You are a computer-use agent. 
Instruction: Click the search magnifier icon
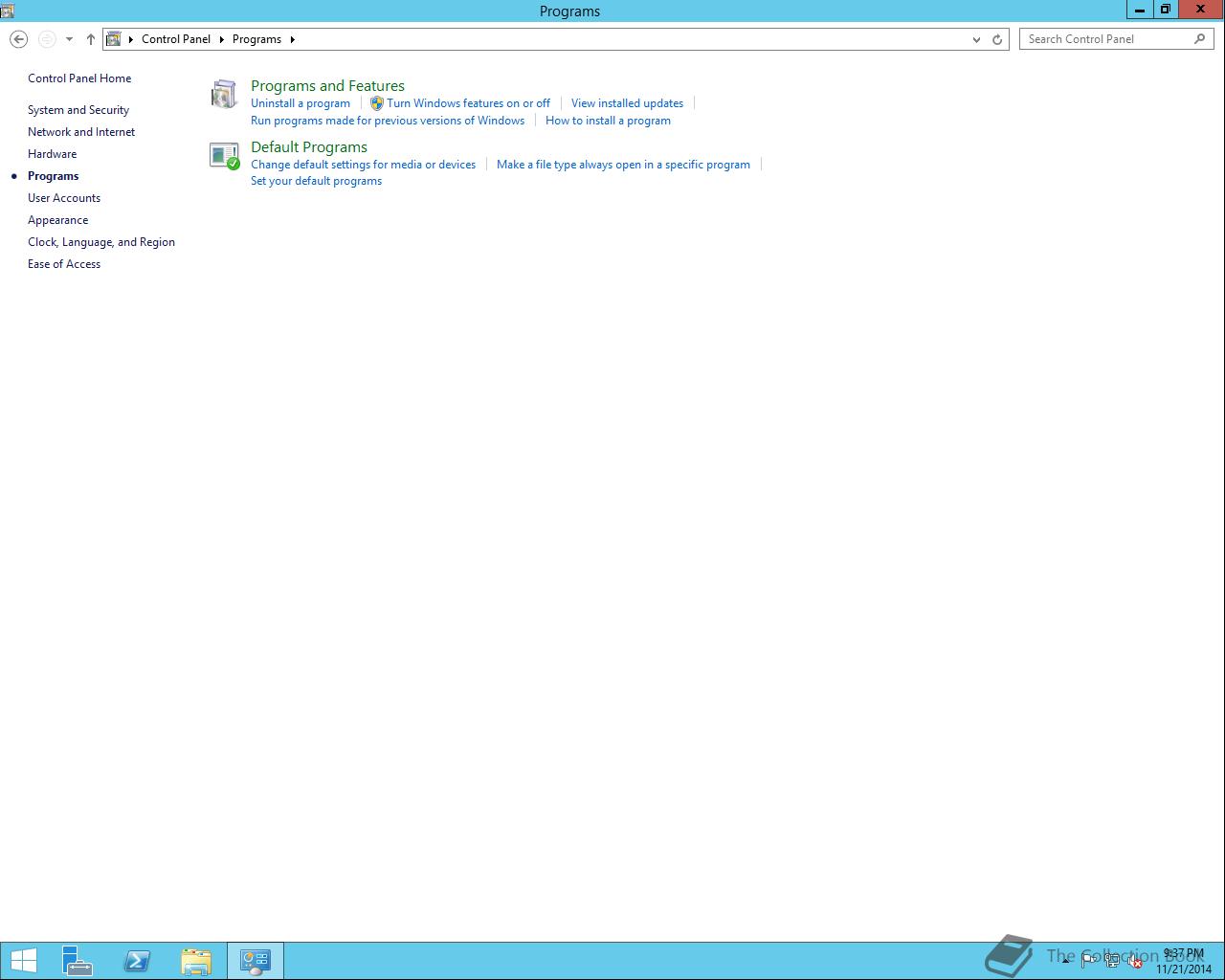[x=1199, y=39]
